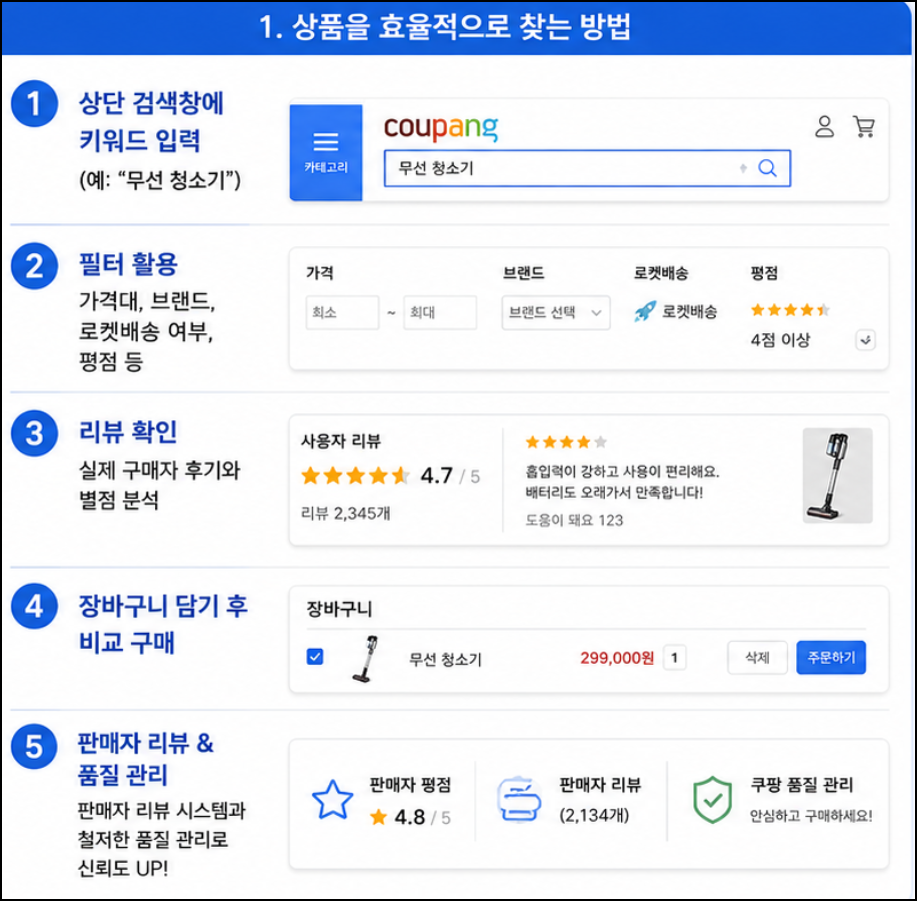Toggle the 무선 청소기 cart item checkbox
Viewport: 917px width, 901px height.
coord(315,657)
